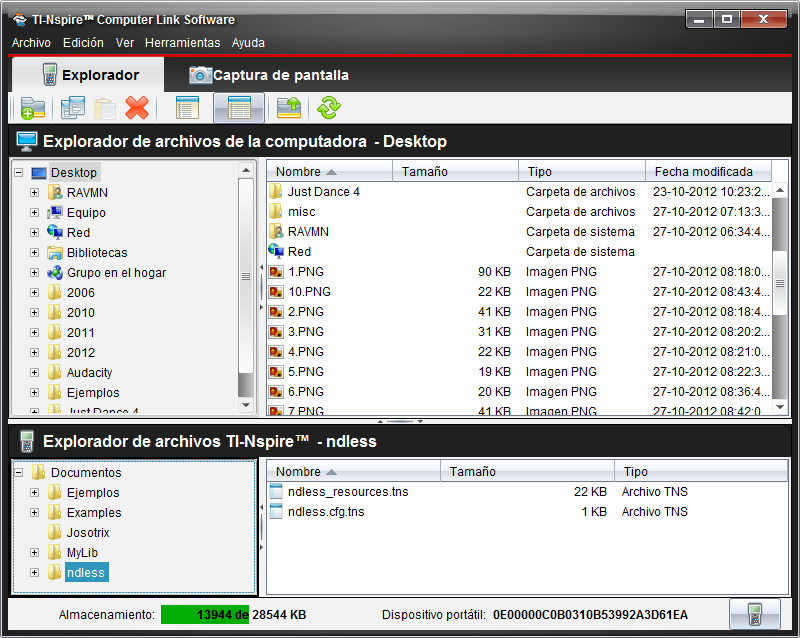Click the handheld device button in status bar
The width and height of the screenshot is (800, 638).
[x=754, y=614]
